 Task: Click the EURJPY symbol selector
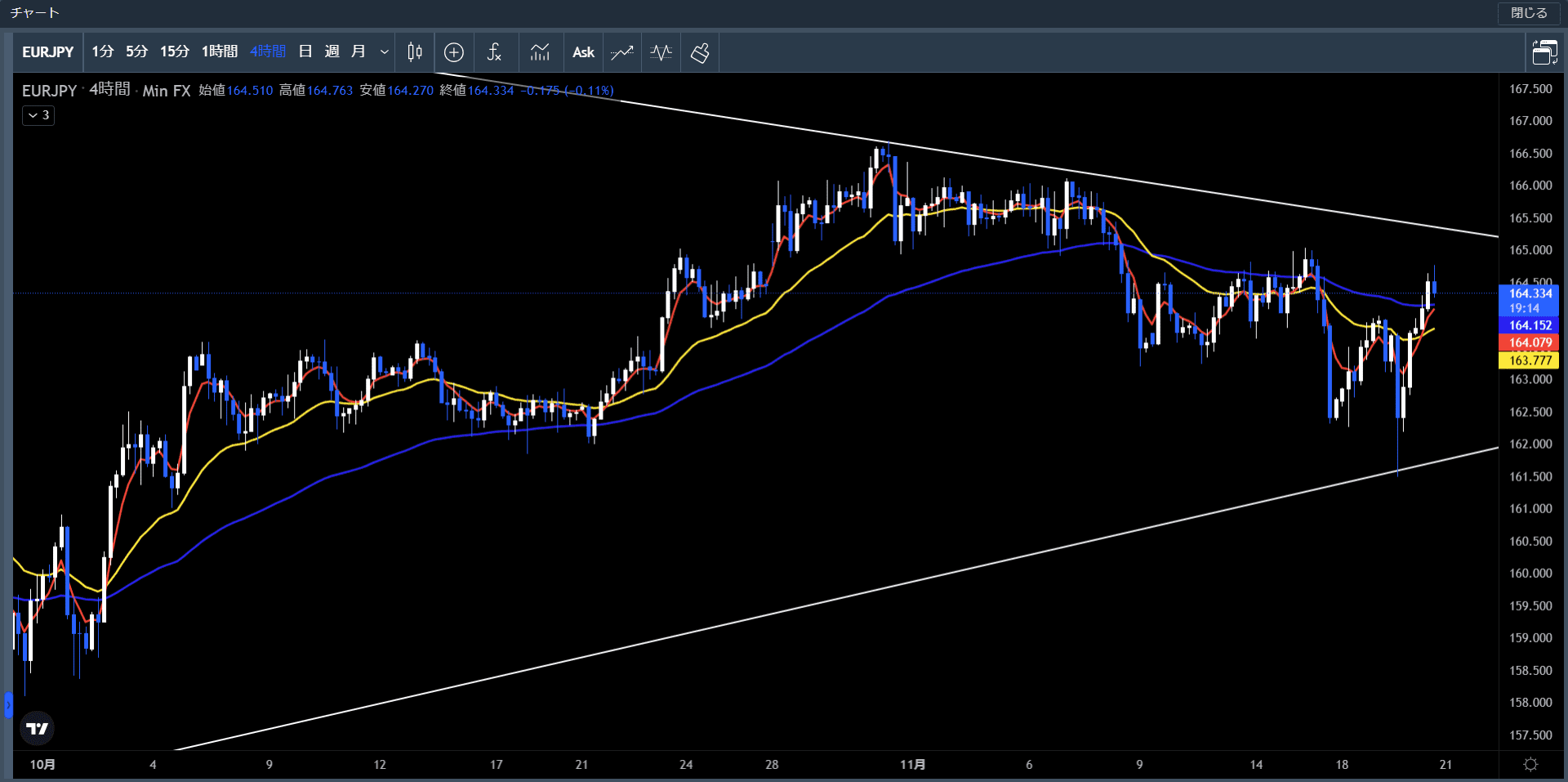(x=48, y=52)
